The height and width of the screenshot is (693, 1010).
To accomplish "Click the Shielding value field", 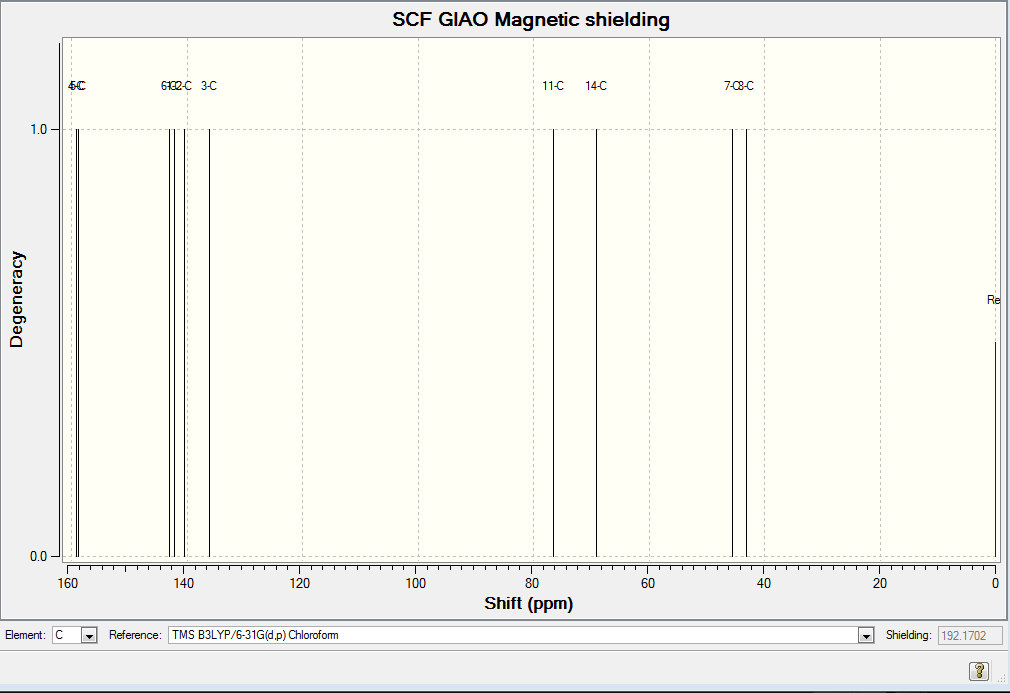I will (970, 636).
